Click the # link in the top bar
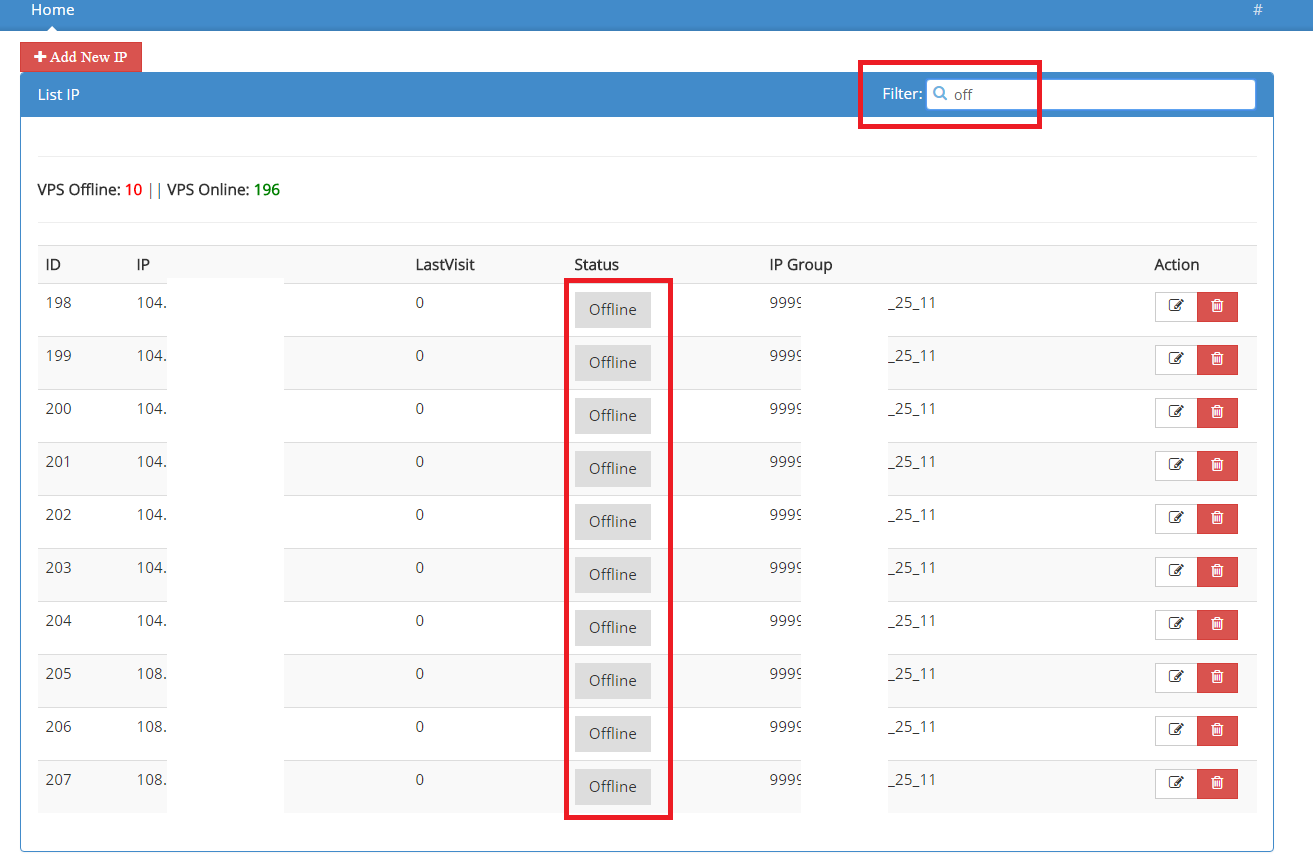This screenshot has height=867, width=1313. click(1258, 10)
